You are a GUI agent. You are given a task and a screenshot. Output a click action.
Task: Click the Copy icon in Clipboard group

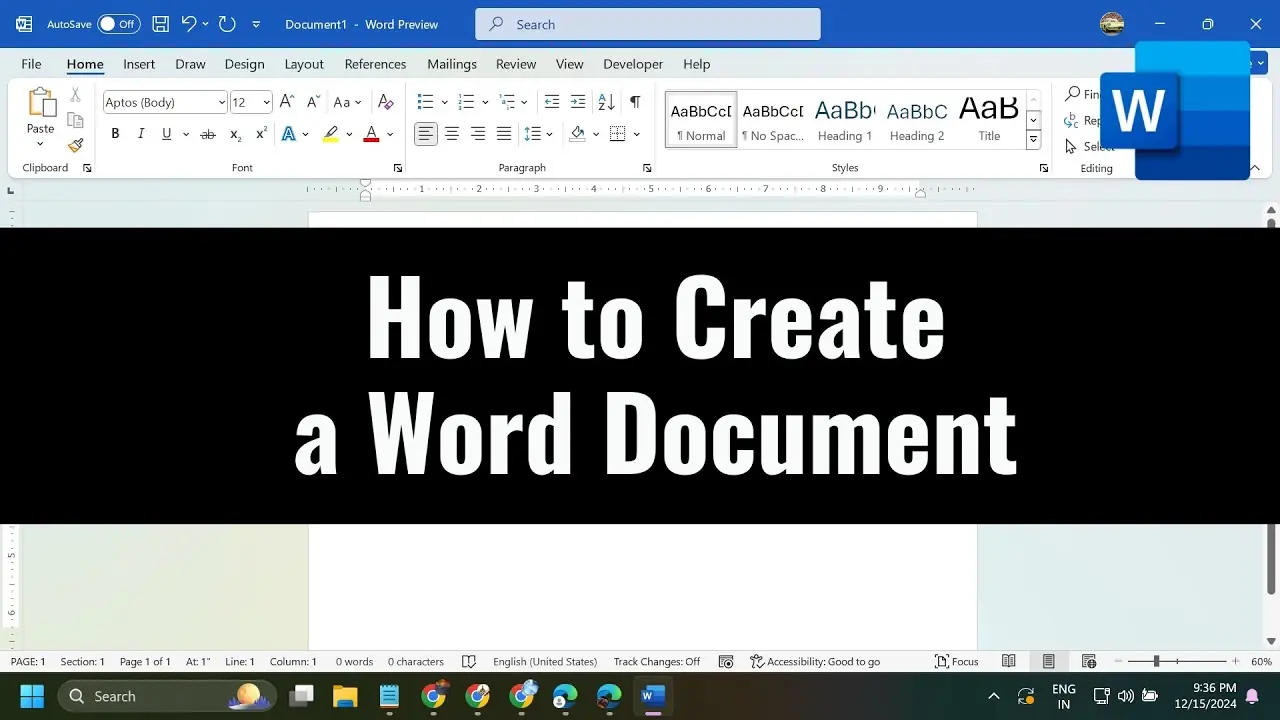(75, 120)
